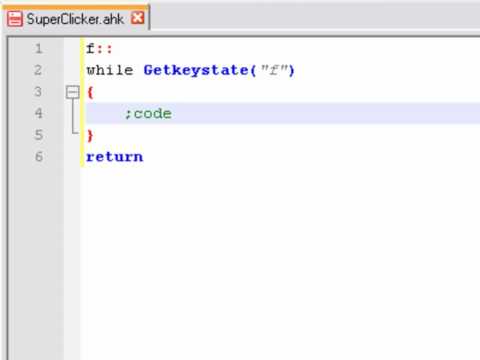The width and height of the screenshot is (480, 360).
Task: Click the ';code' comment on line 4
Action: coord(148,114)
